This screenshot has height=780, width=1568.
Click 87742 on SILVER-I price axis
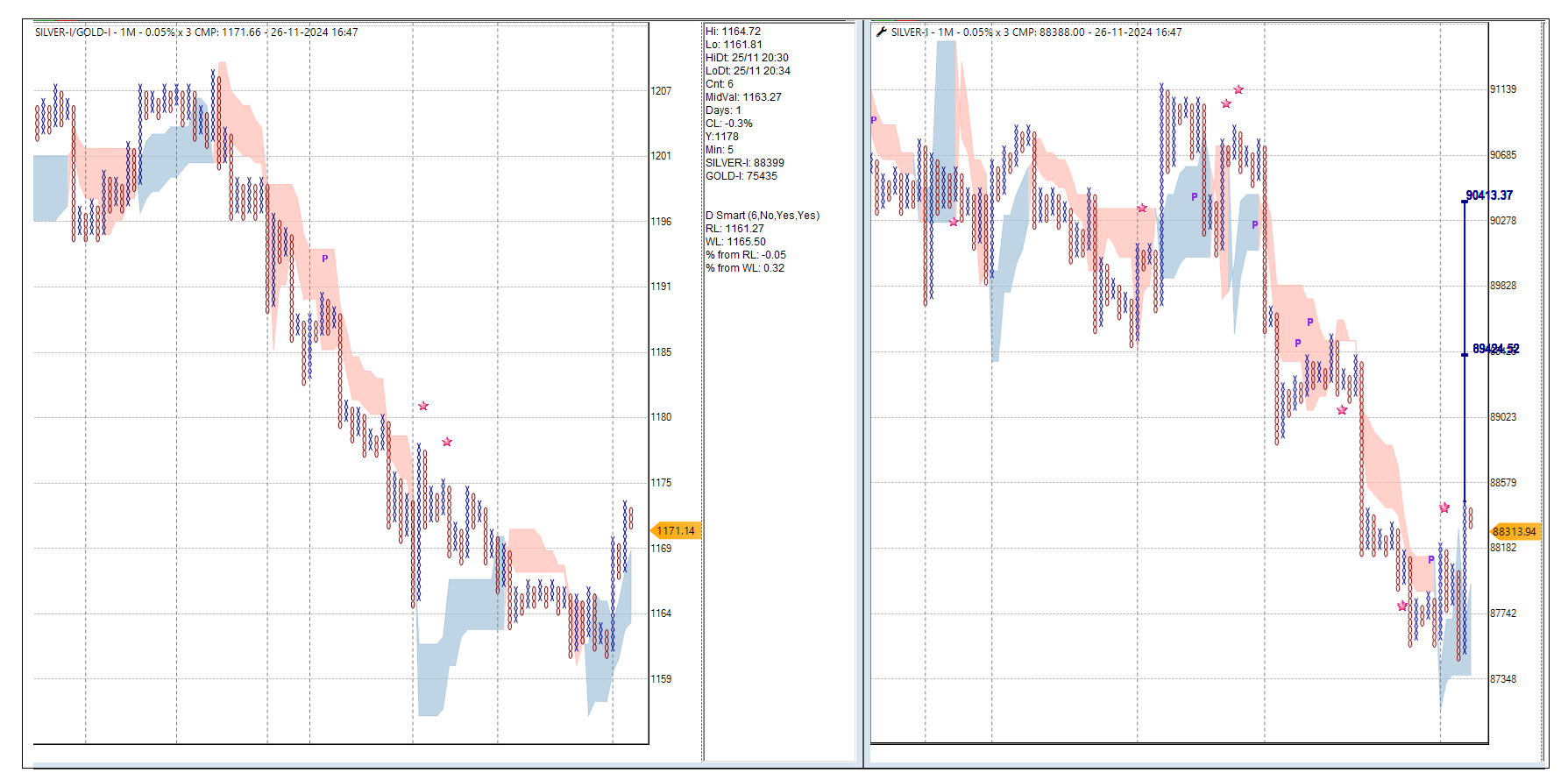[1503, 613]
